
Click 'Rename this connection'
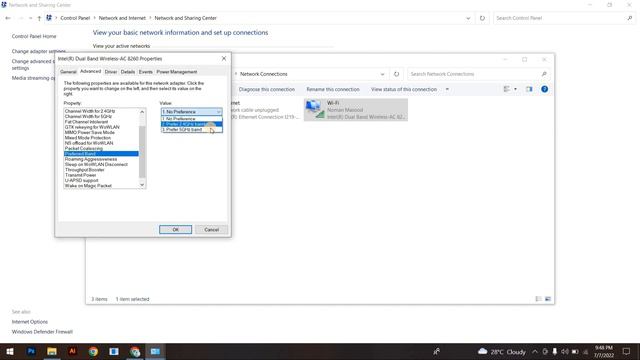click(x=333, y=89)
